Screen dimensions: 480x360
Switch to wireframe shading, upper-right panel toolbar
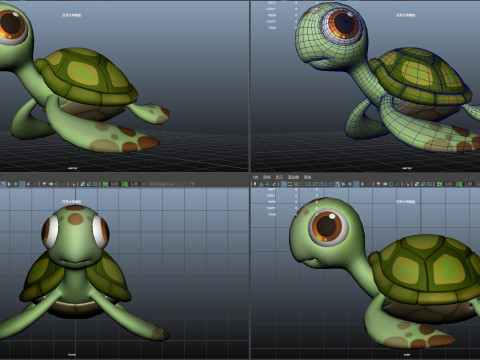coord(331,184)
